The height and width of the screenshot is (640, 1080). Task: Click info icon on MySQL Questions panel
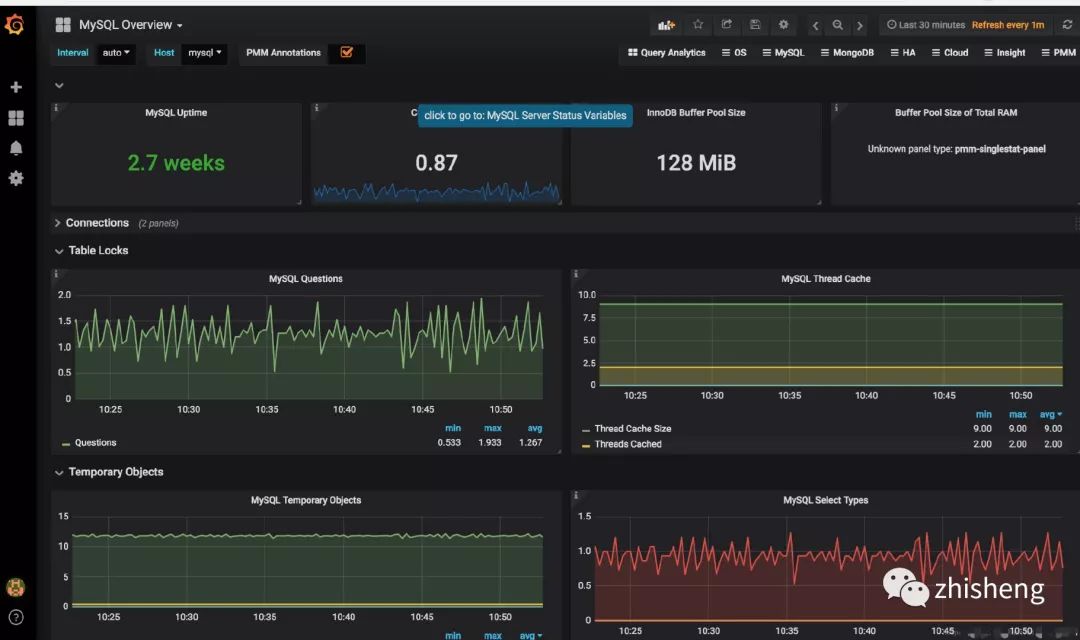click(56, 274)
